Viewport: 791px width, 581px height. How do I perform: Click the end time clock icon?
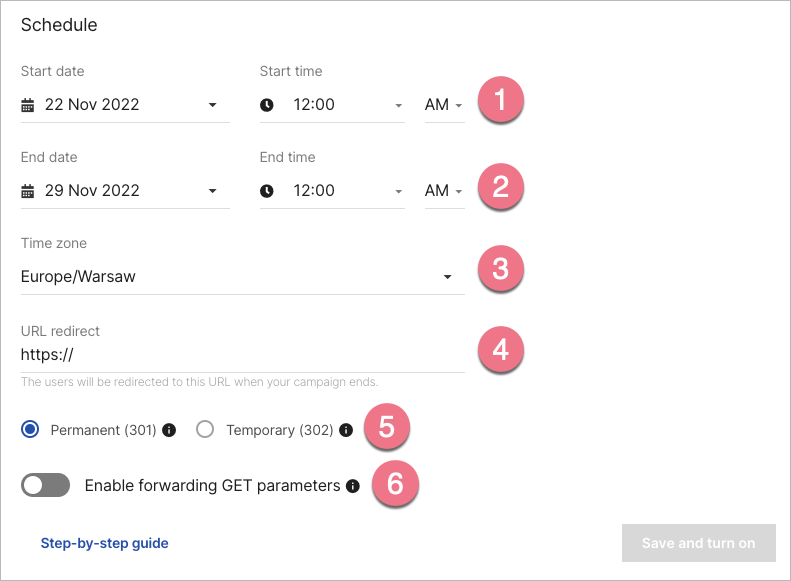(267, 191)
